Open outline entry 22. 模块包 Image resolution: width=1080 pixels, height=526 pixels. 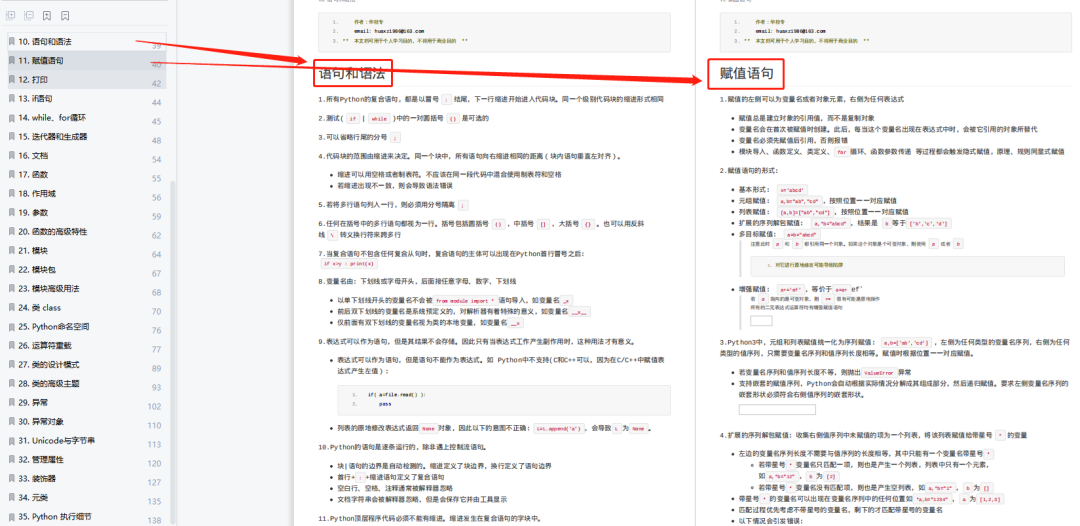click(x=87, y=269)
